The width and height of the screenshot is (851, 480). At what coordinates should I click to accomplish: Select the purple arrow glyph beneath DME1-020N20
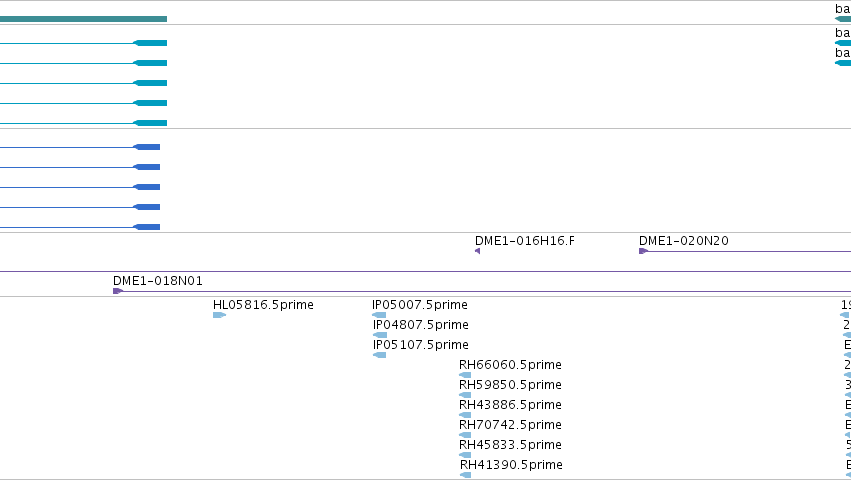(x=643, y=251)
